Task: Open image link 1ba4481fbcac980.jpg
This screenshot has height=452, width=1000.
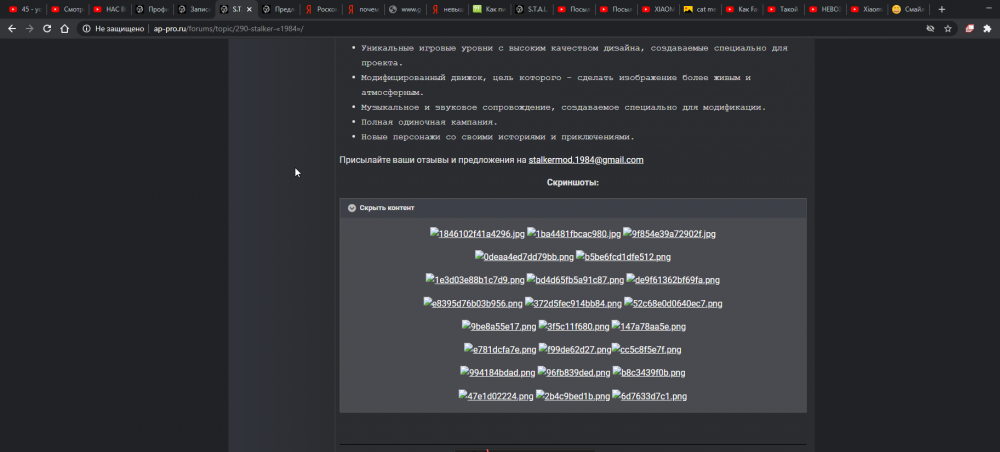Action: pyautogui.click(x=574, y=234)
